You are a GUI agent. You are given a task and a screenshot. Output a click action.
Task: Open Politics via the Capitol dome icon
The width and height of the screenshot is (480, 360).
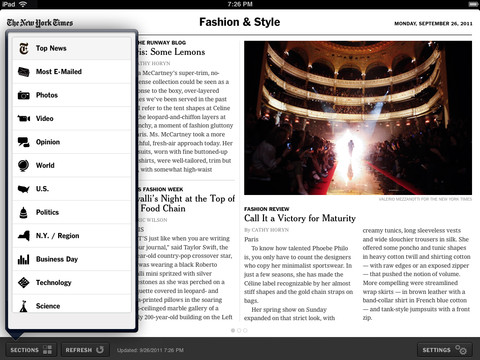pos(23,212)
